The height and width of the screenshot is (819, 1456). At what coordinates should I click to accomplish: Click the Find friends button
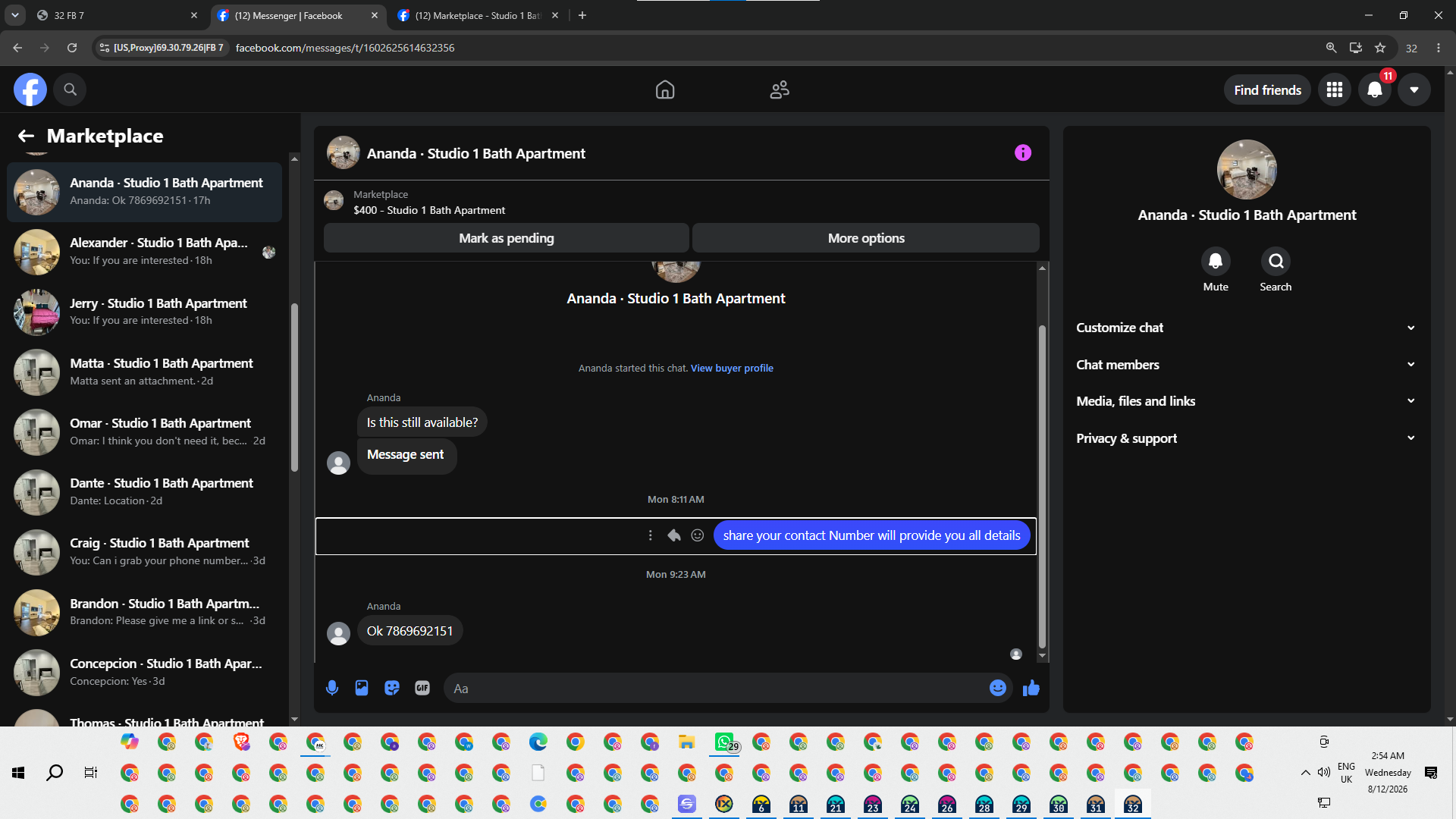pyautogui.click(x=1267, y=89)
